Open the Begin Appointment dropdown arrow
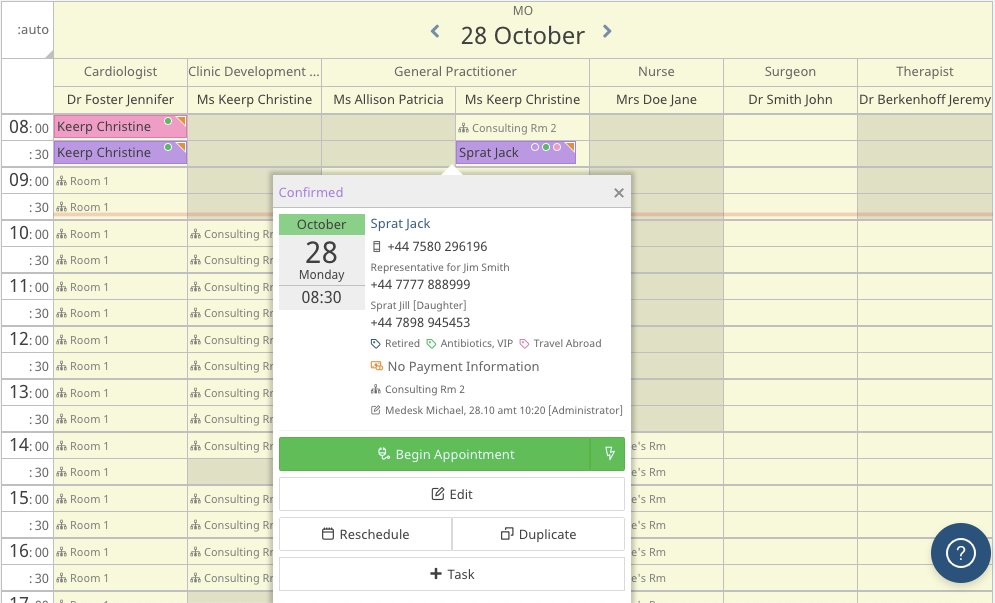This screenshot has width=995, height=603. click(x=611, y=453)
